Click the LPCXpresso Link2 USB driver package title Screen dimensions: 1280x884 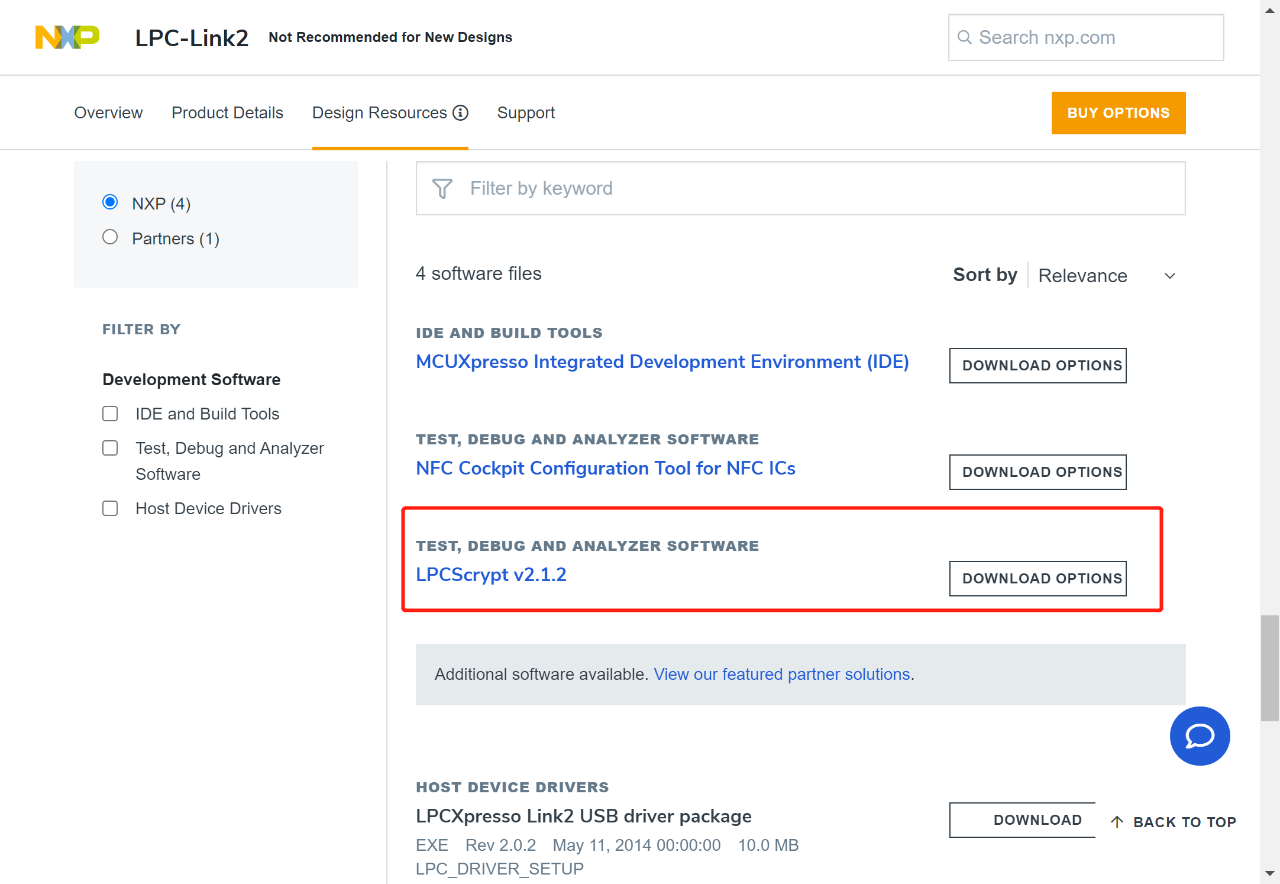(584, 816)
